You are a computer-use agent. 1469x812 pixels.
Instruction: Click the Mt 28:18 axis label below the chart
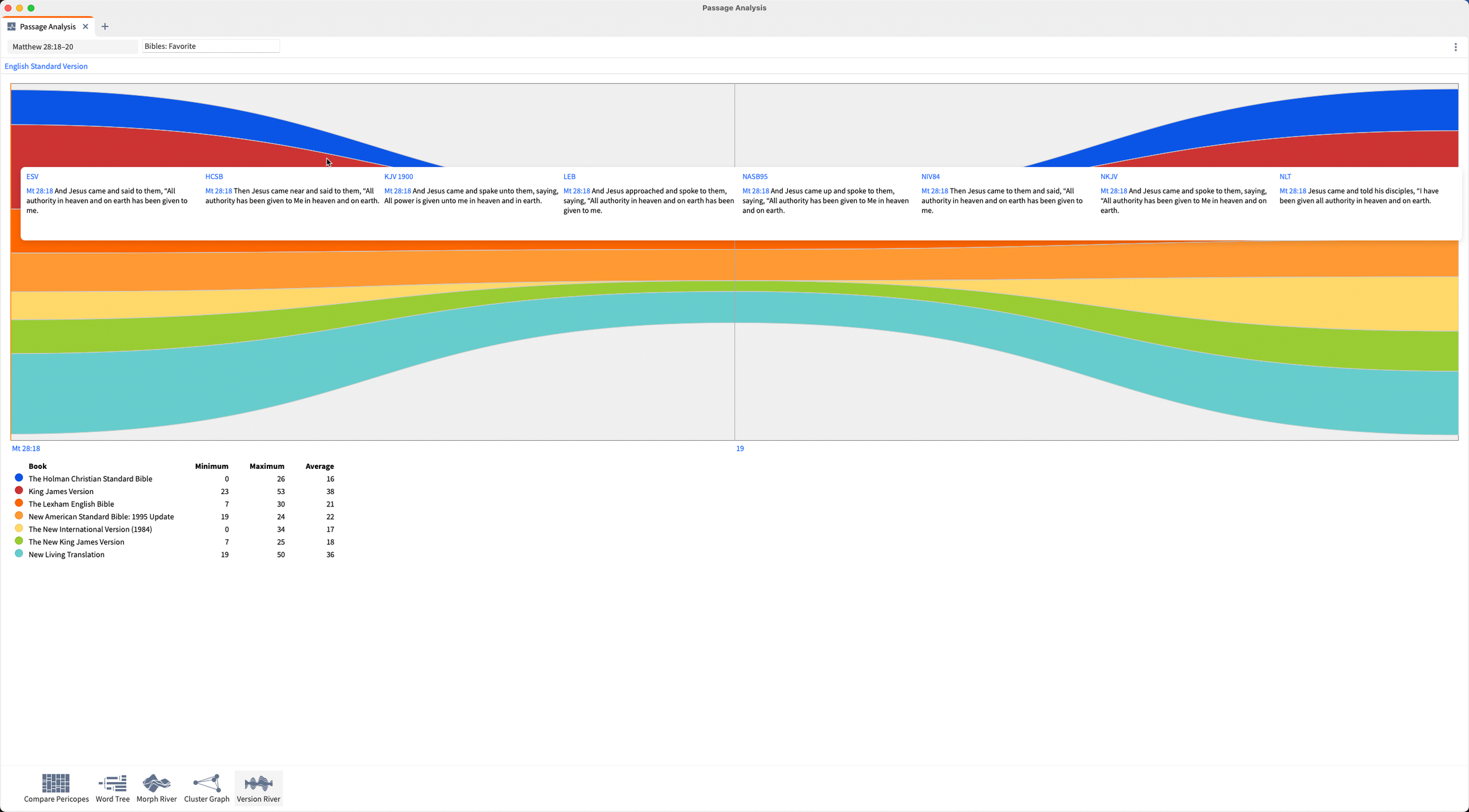pyautogui.click(x=26, y=448)
